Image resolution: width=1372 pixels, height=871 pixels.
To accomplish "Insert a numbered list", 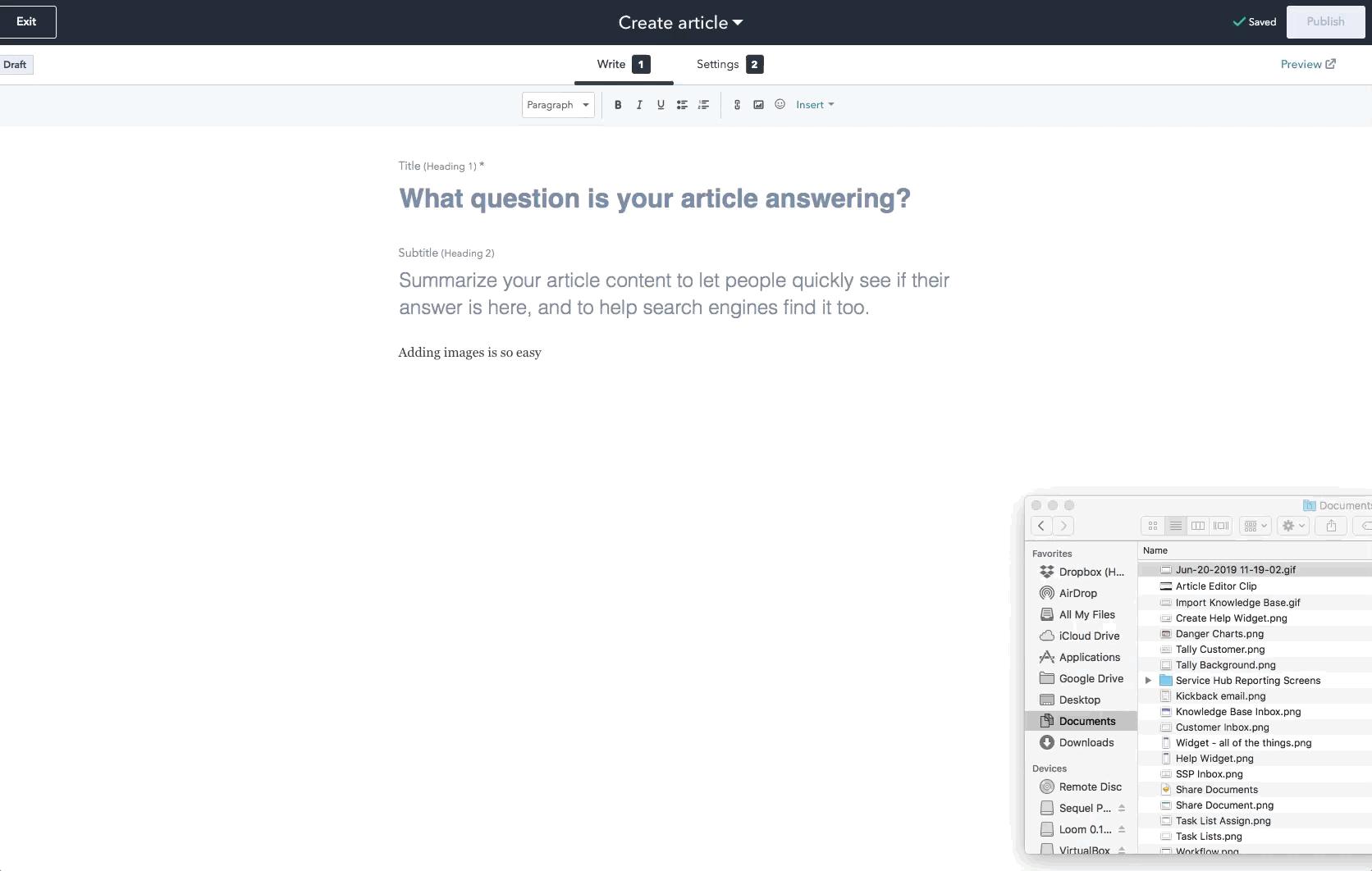I will pos(703,105).
